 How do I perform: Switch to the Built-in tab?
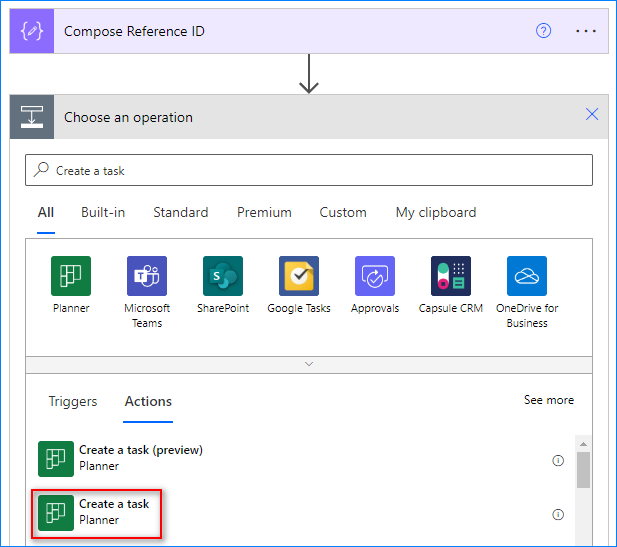pos(103,212)
